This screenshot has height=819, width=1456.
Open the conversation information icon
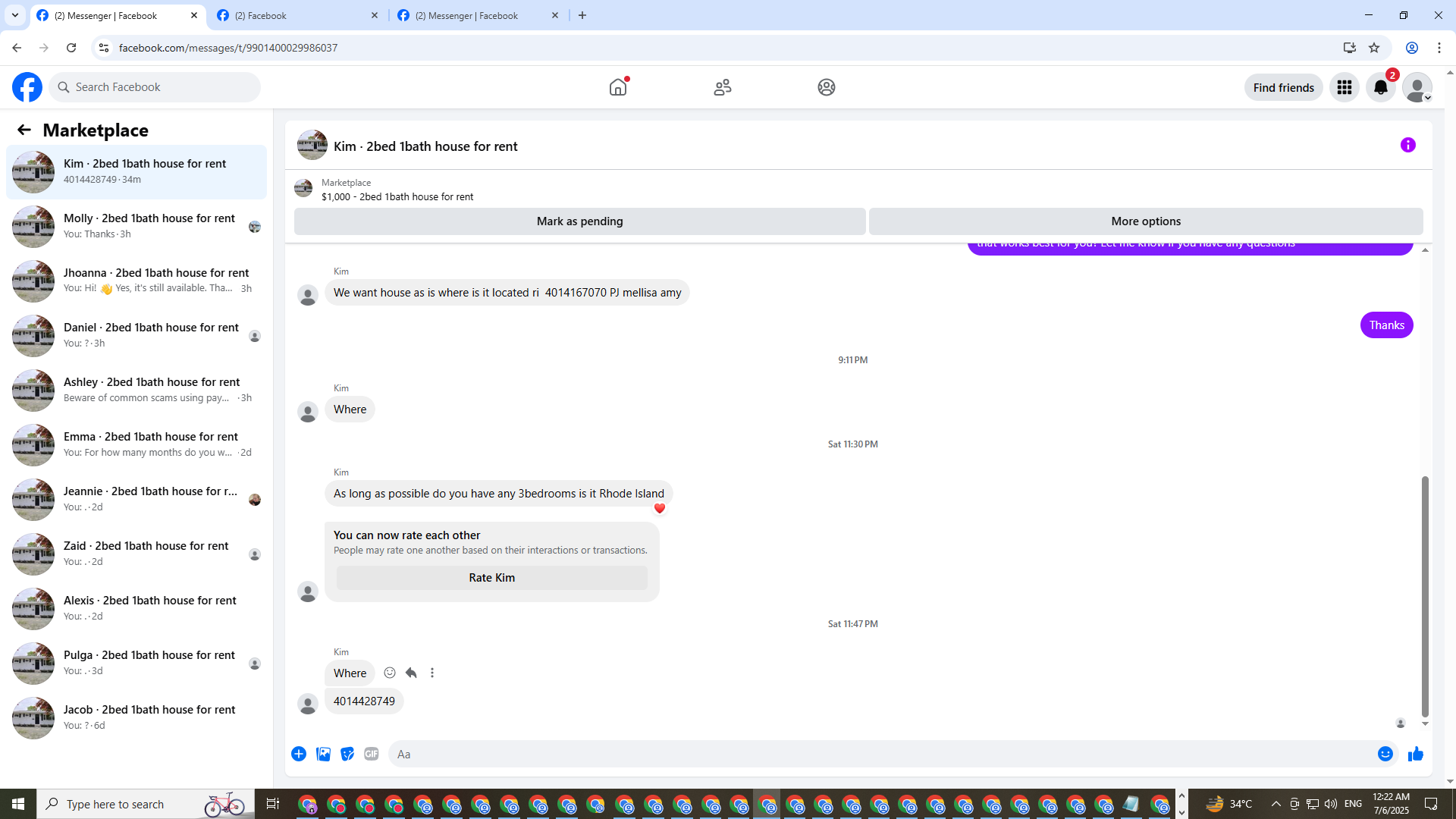pos(1407,145)
